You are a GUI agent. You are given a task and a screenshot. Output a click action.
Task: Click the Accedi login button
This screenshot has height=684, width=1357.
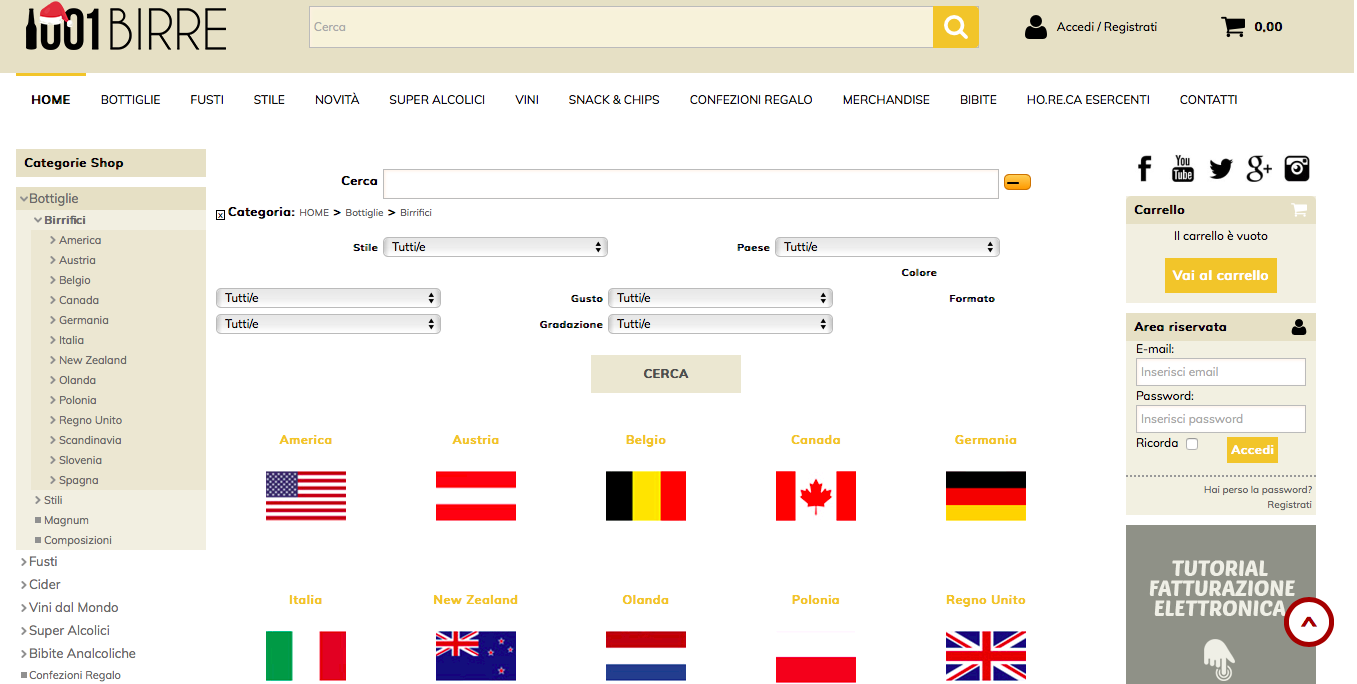coord(1252,450)
